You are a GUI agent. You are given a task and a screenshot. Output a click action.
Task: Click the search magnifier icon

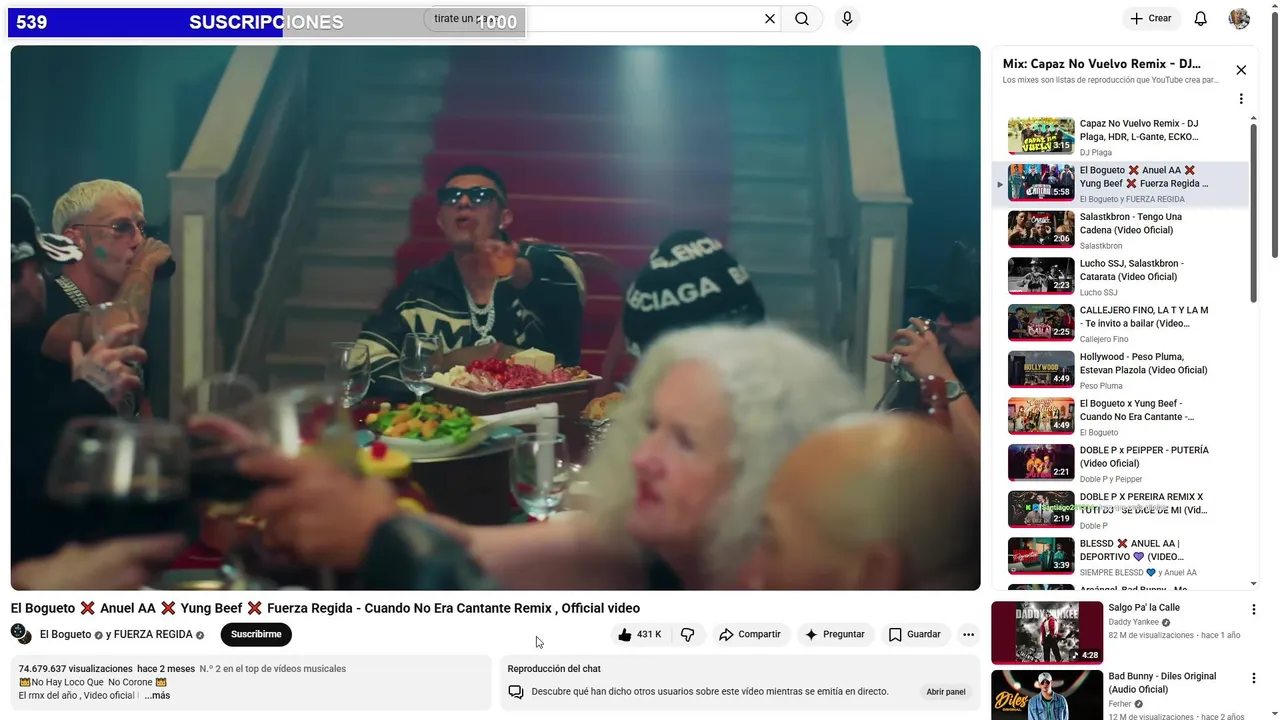point(802,19)
